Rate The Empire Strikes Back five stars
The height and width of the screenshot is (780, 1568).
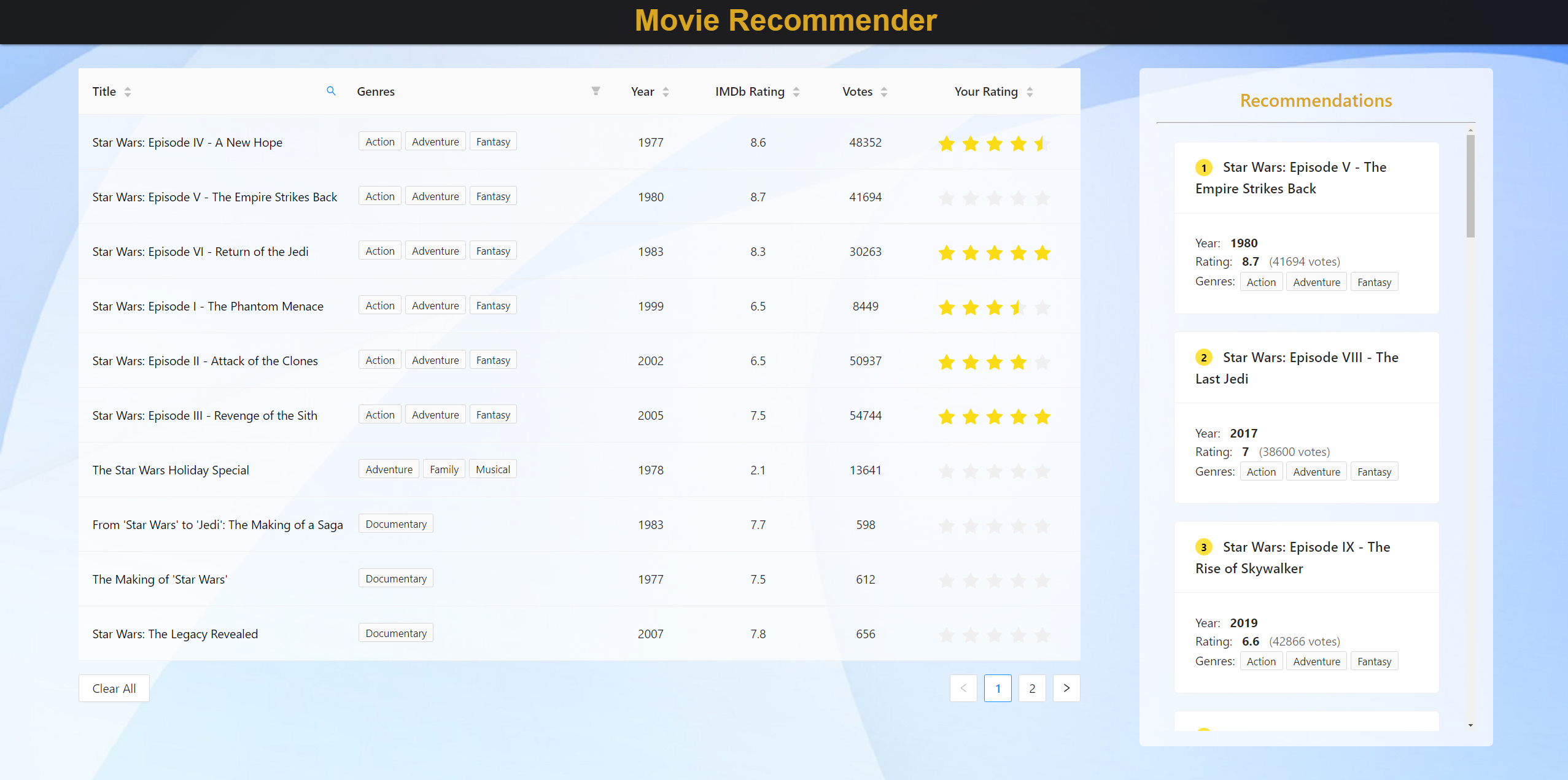click(1042, 198)
